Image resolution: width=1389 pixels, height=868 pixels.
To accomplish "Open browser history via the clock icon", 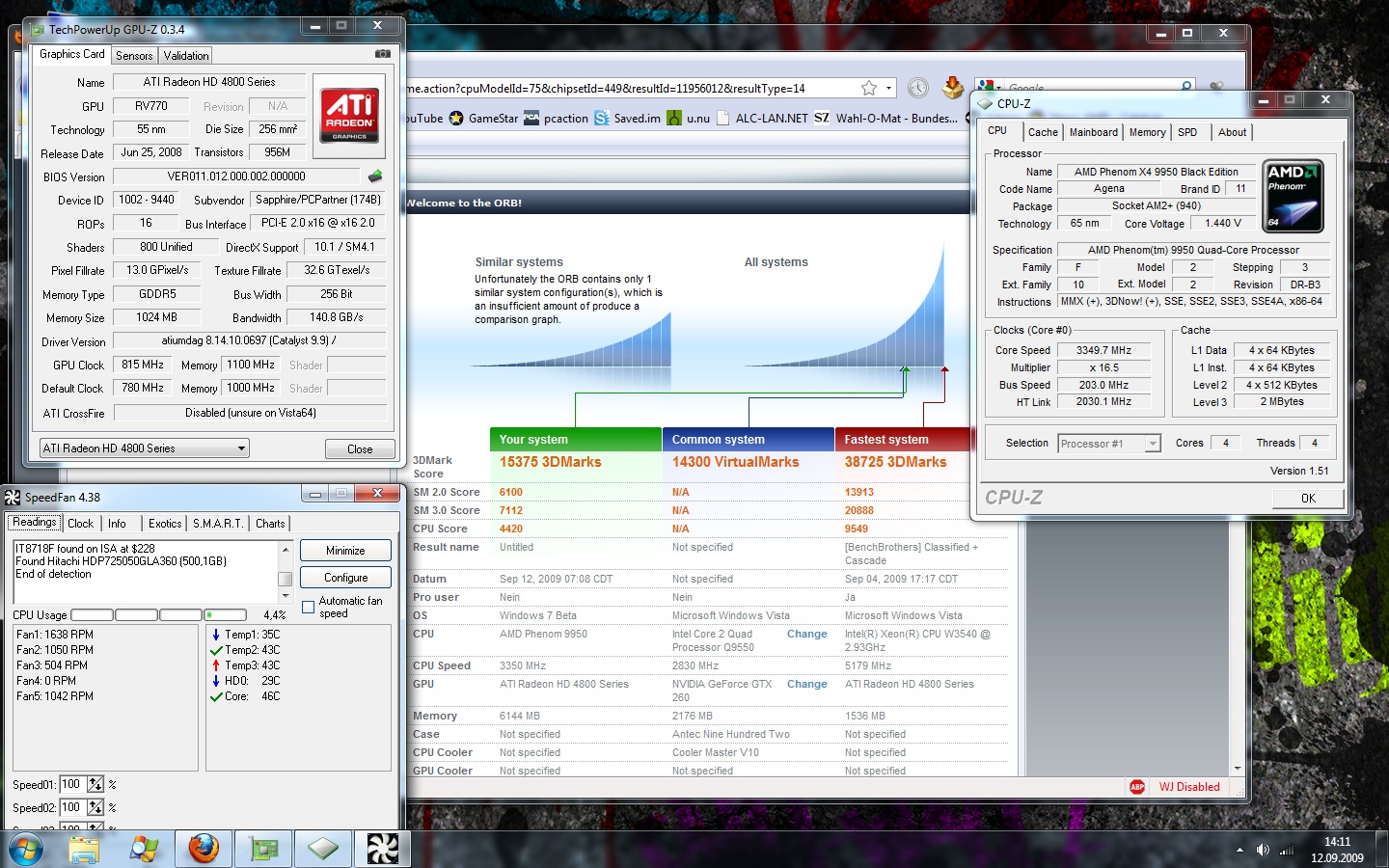I will [x=918, y=88].
